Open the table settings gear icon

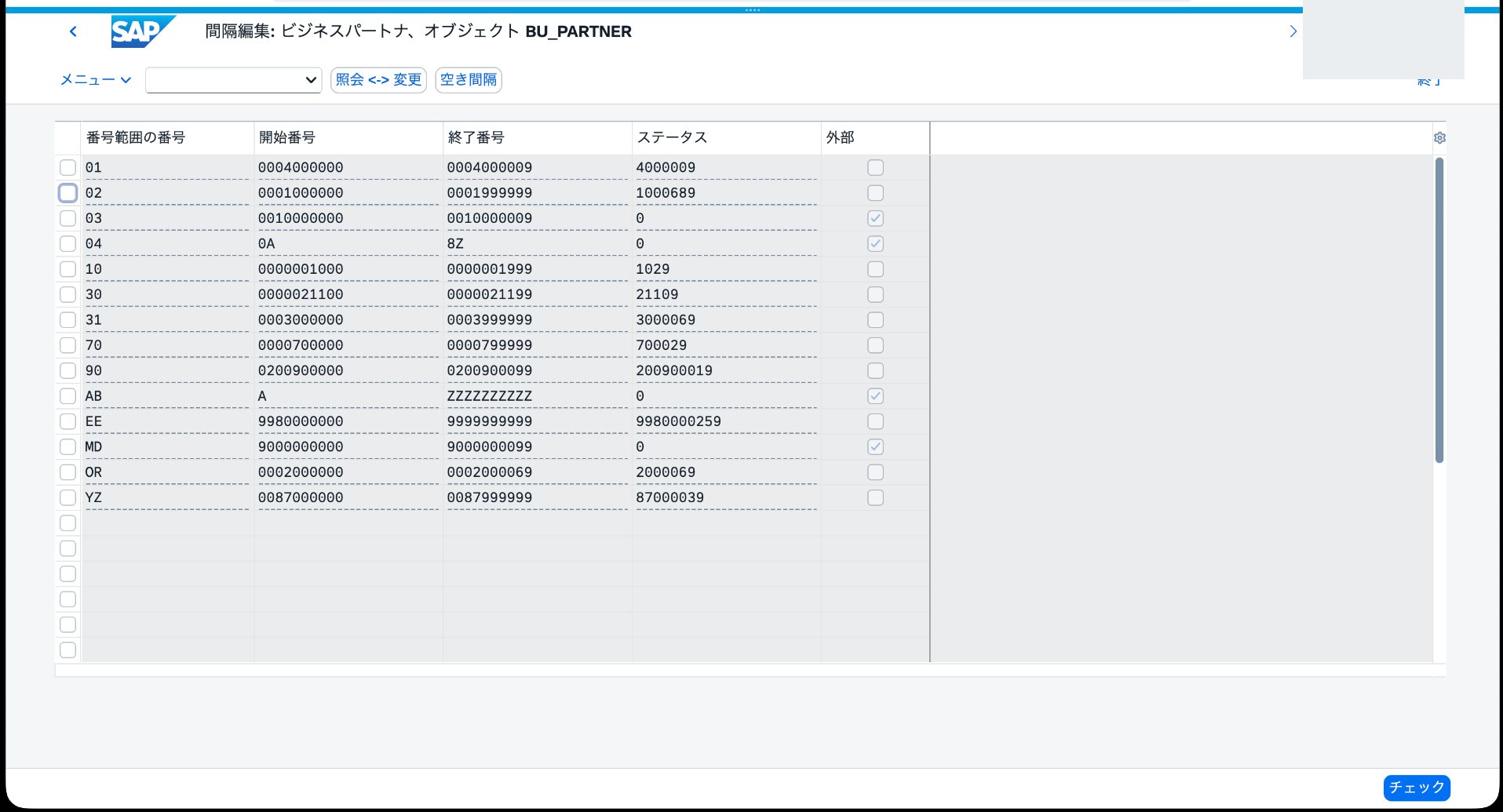(1439, 138)
